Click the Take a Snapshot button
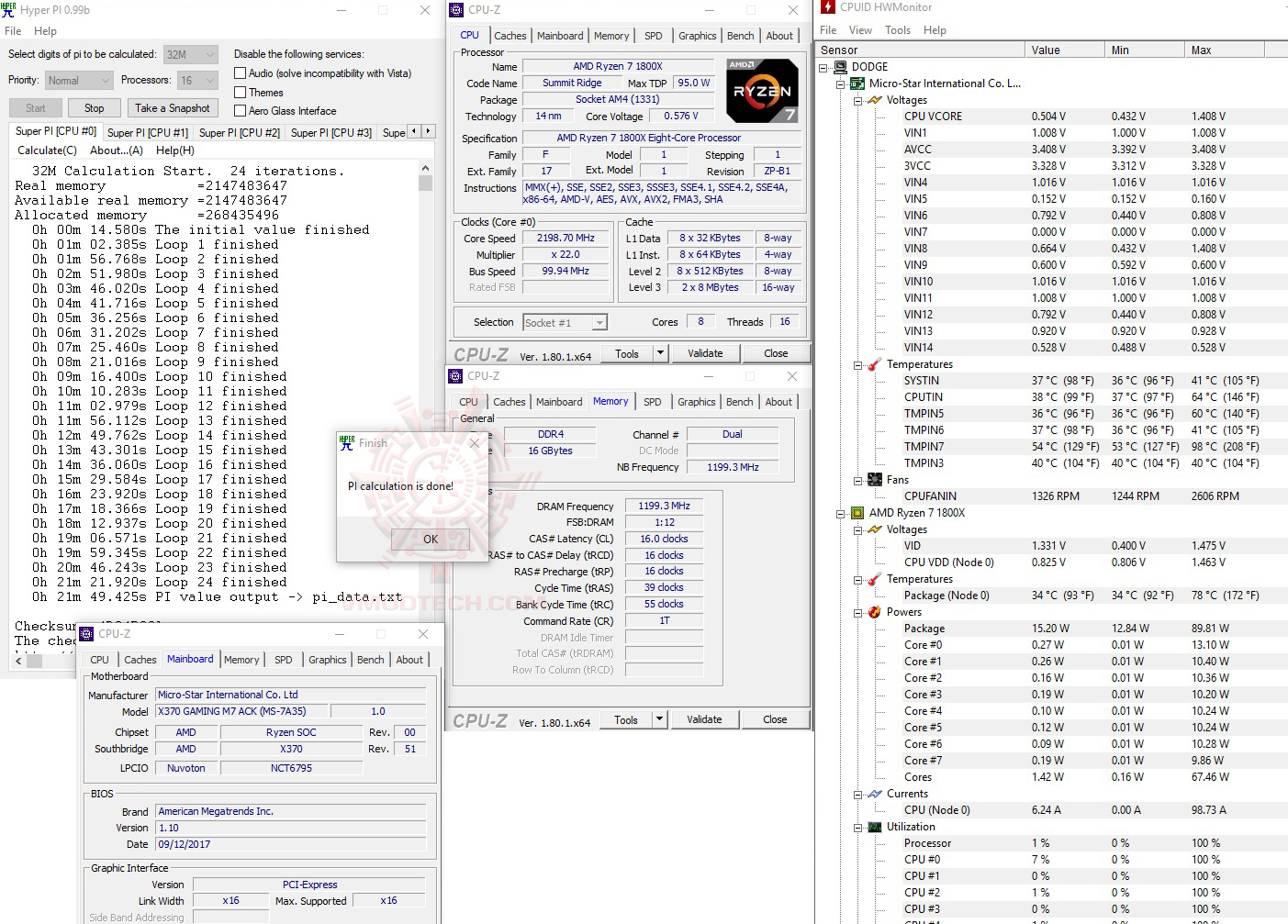 [x=173, y=108]
